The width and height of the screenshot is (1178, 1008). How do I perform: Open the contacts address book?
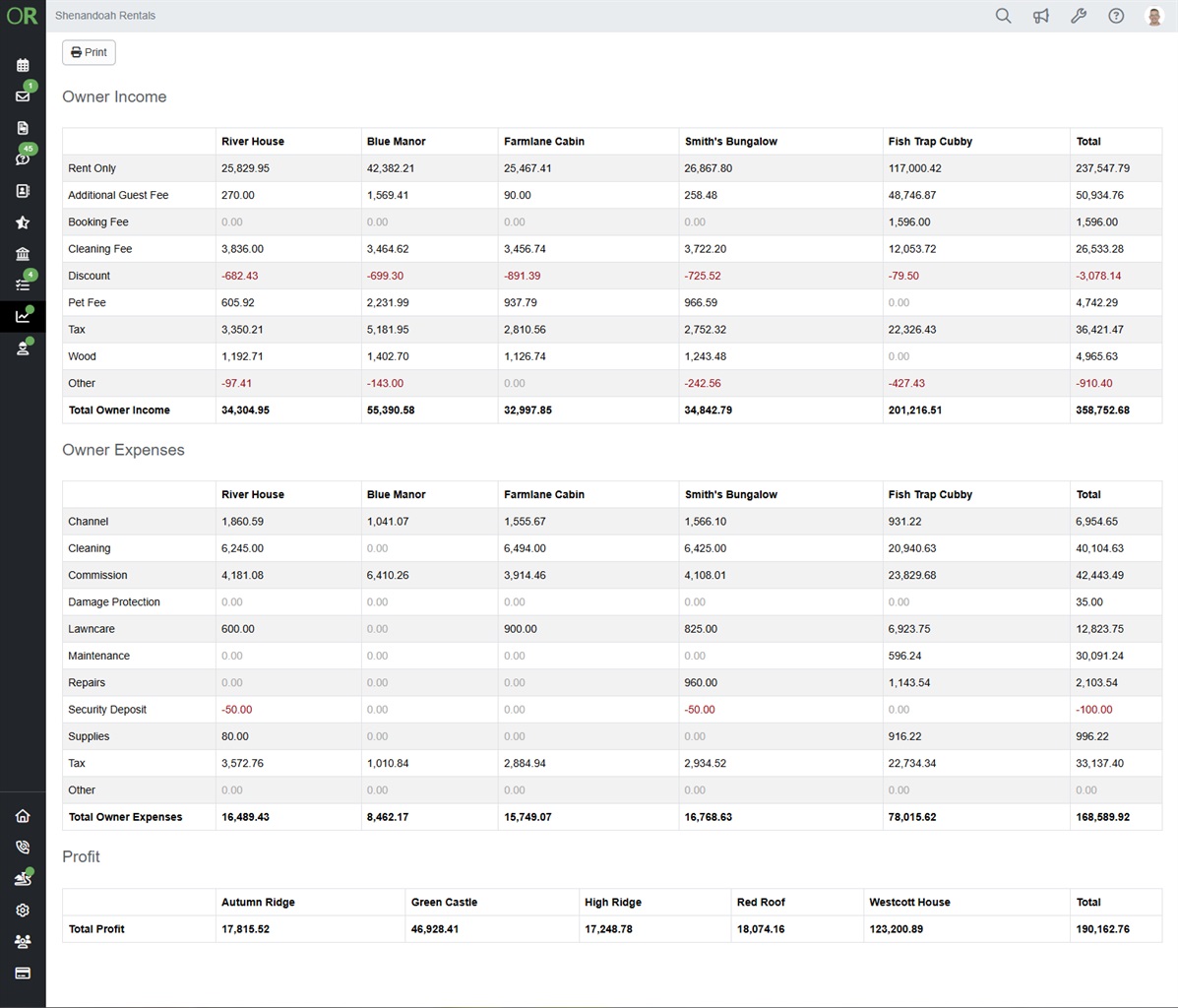coord(23,191)
